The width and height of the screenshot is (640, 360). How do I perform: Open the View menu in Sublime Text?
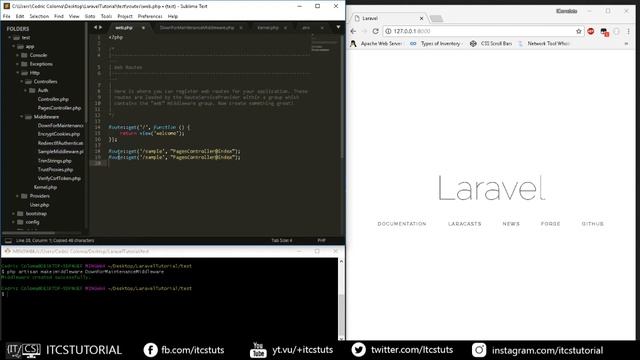(74, 16)
